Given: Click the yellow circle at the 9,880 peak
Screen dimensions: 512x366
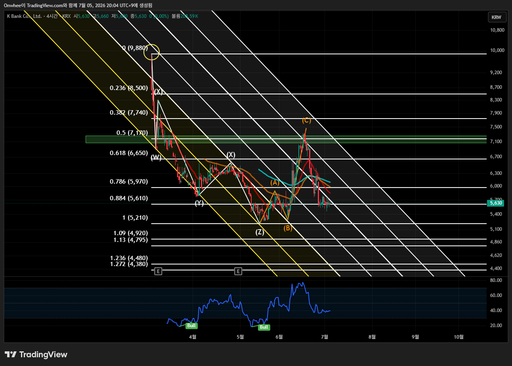Looking at the screenshot, I should (152, 52).
